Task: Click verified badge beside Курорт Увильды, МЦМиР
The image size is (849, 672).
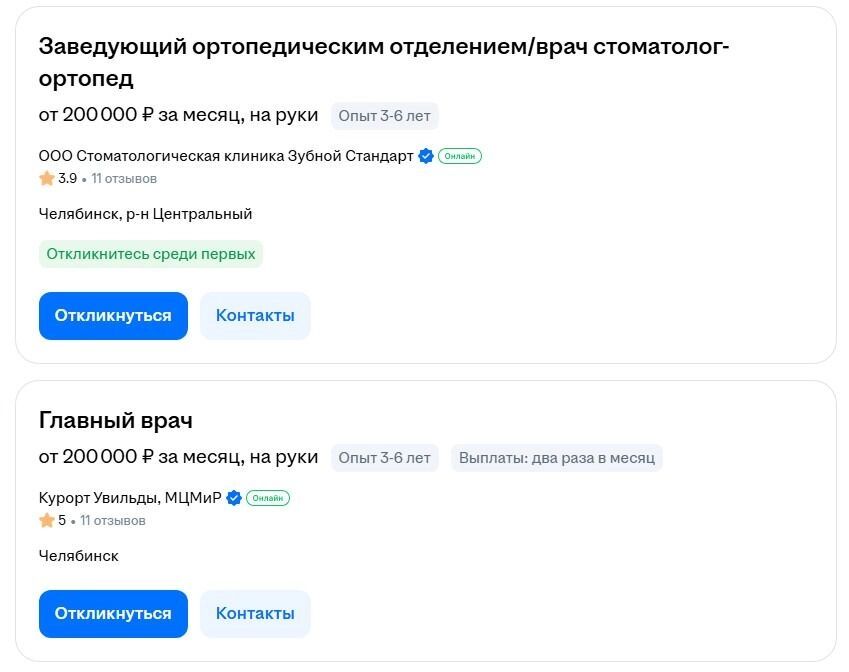Action: point(234,498)
